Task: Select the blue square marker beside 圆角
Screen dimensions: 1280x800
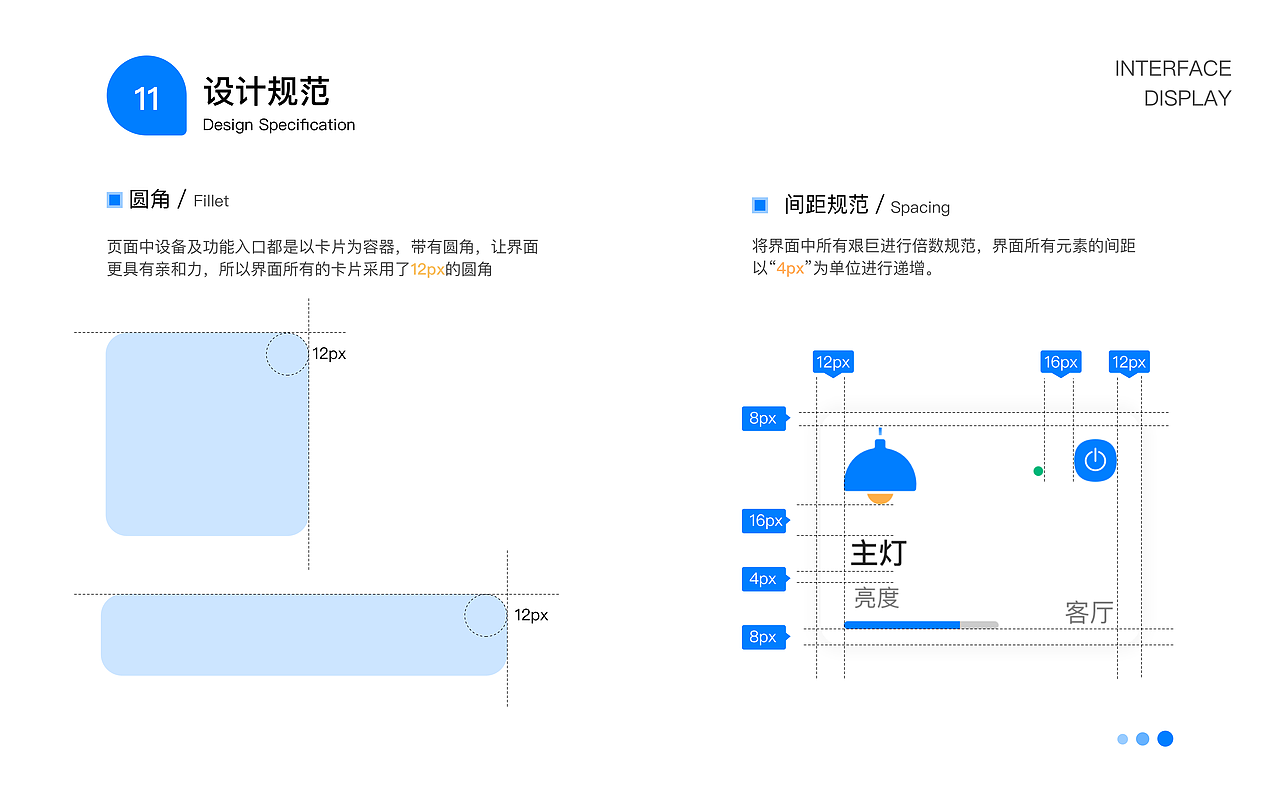Action: click(x=114, y=199)
